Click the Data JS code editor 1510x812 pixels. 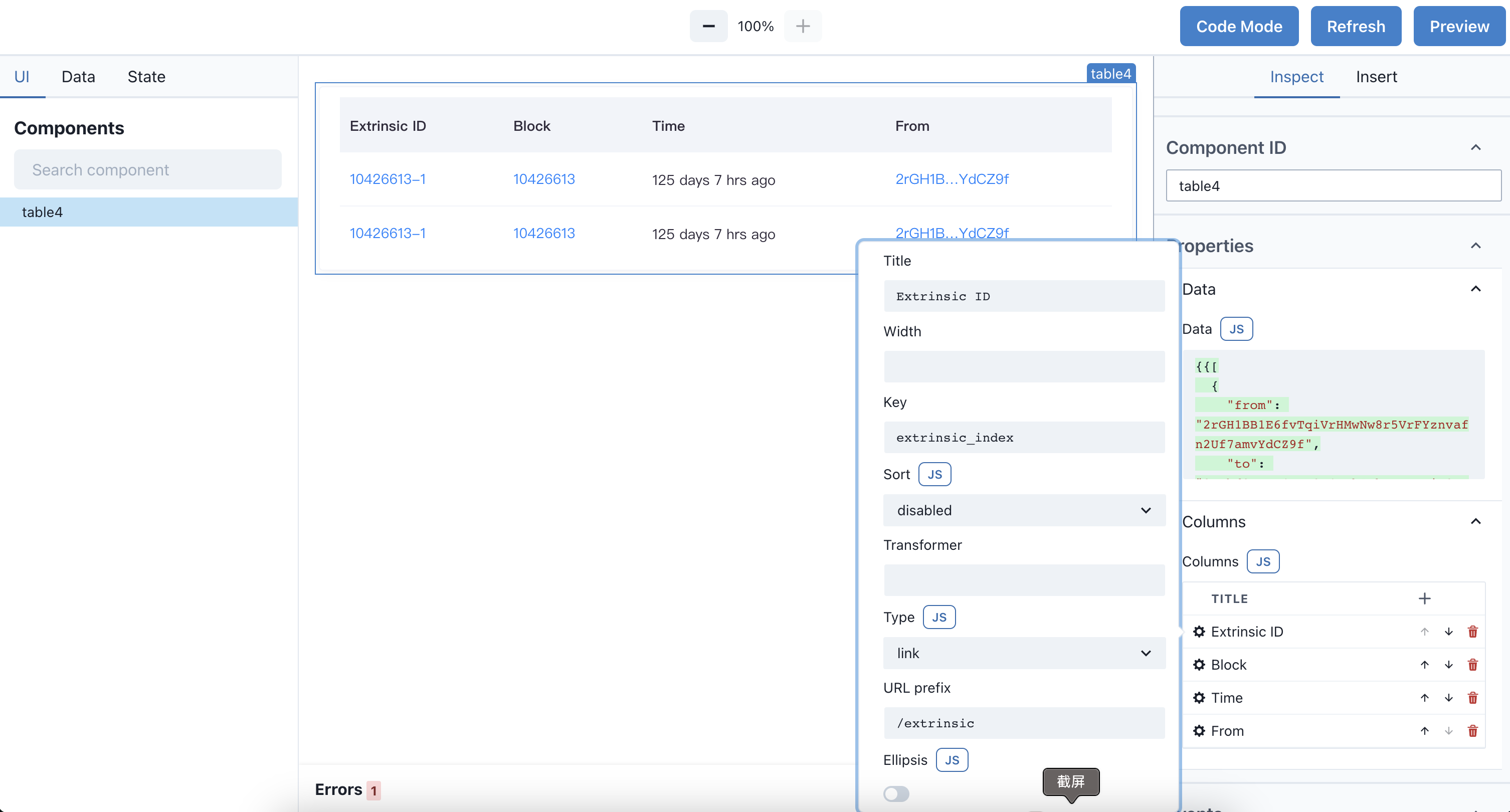1333,415
